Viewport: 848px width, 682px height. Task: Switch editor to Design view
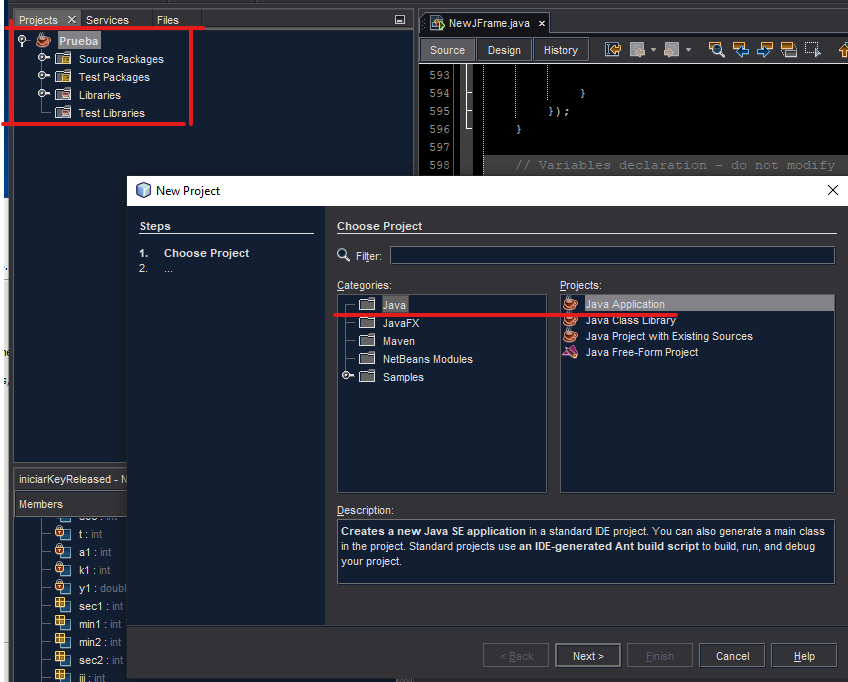[x=504, y=50]
